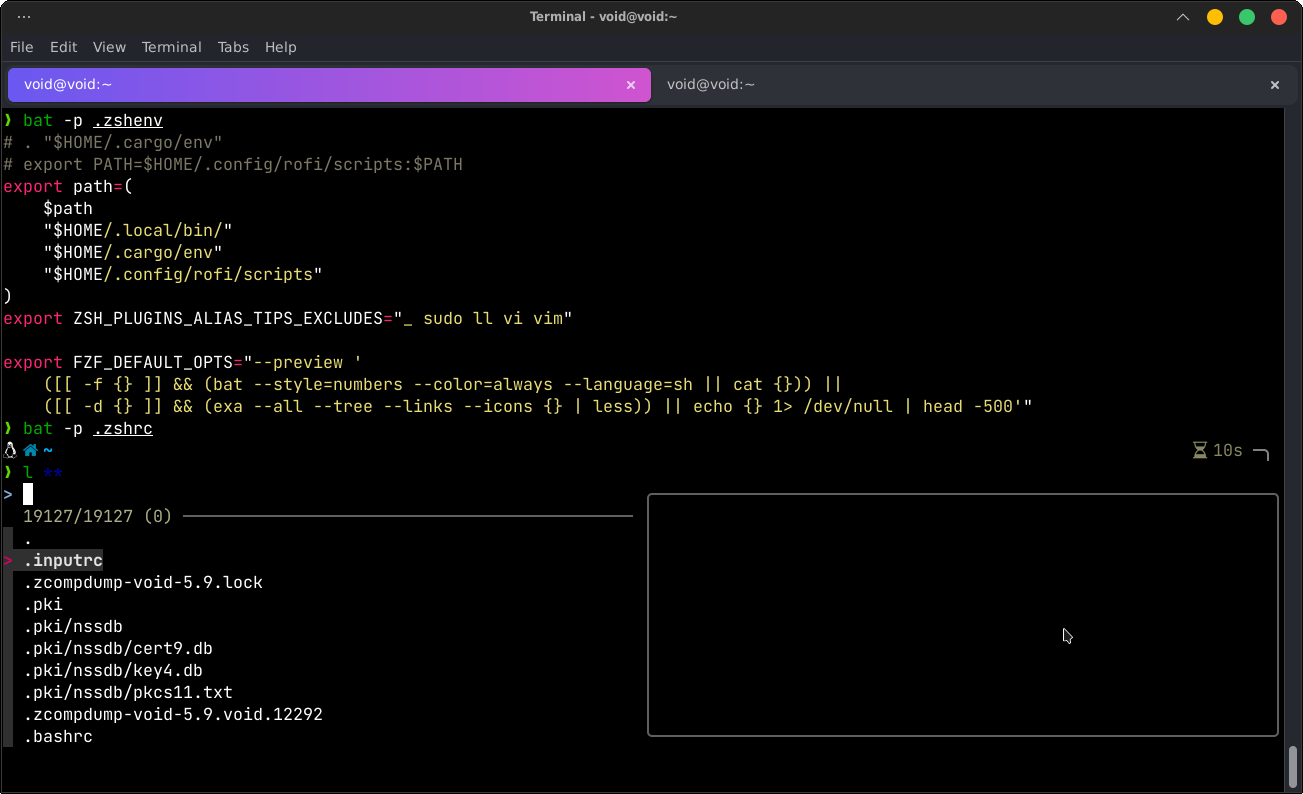
Task: Click the fzf prompt caret symbol
Action: [x=8, y=493]
